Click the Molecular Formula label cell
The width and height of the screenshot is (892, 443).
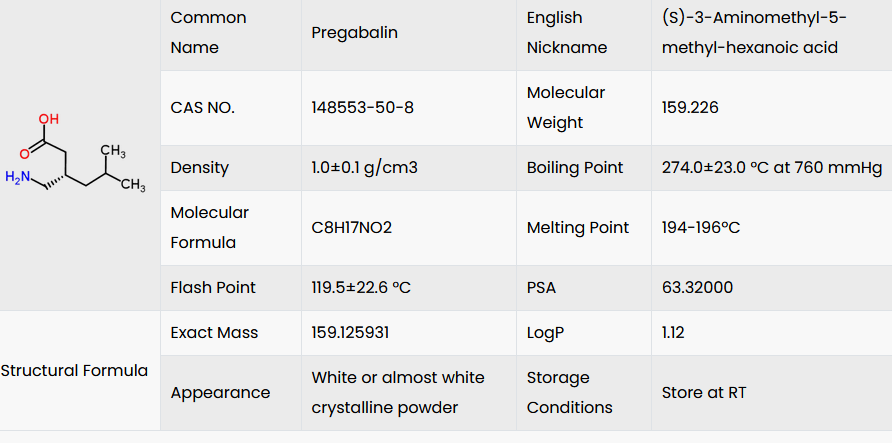click(210, 227)
